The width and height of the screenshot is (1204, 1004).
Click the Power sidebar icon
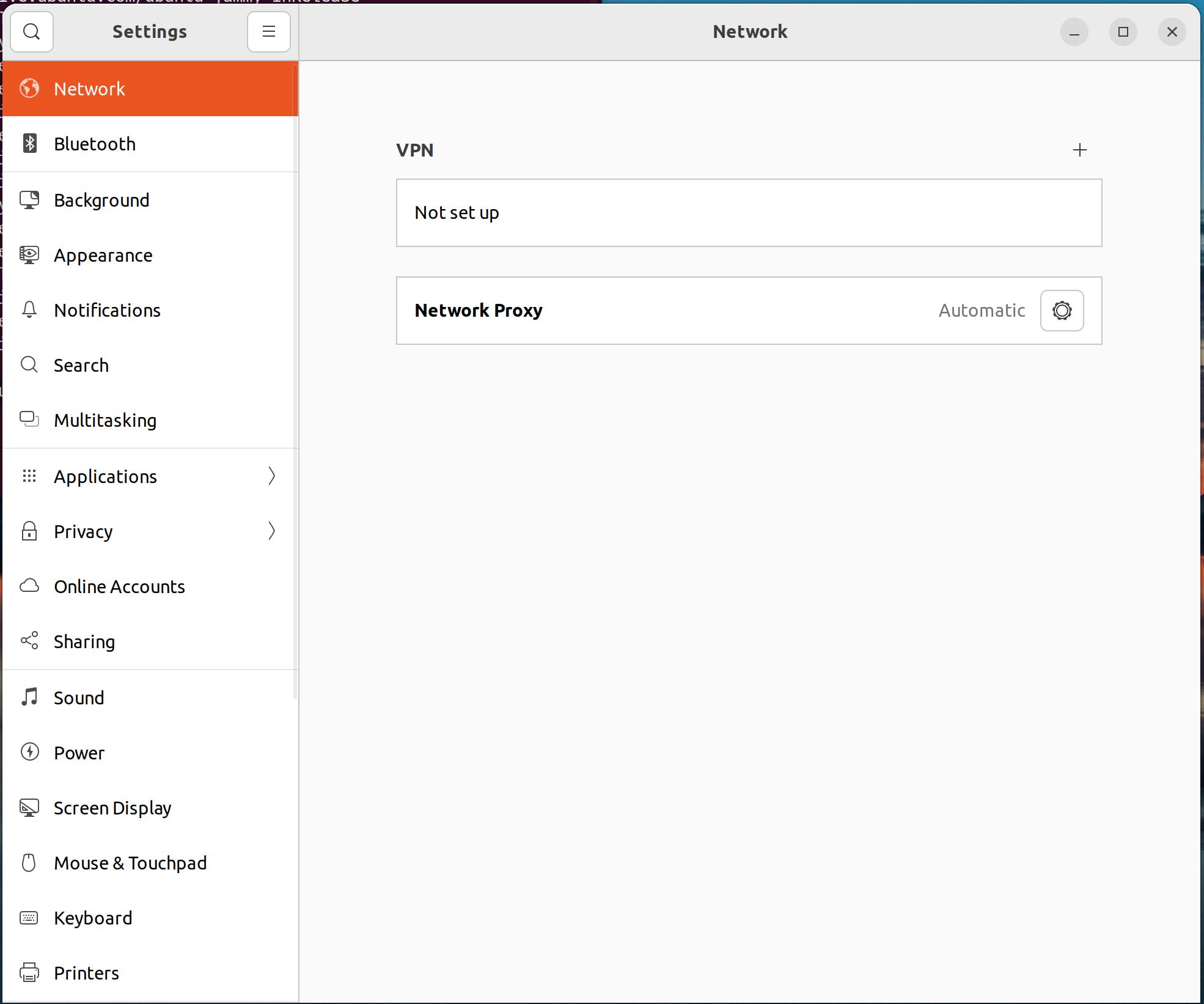click(x=29, y=753)
